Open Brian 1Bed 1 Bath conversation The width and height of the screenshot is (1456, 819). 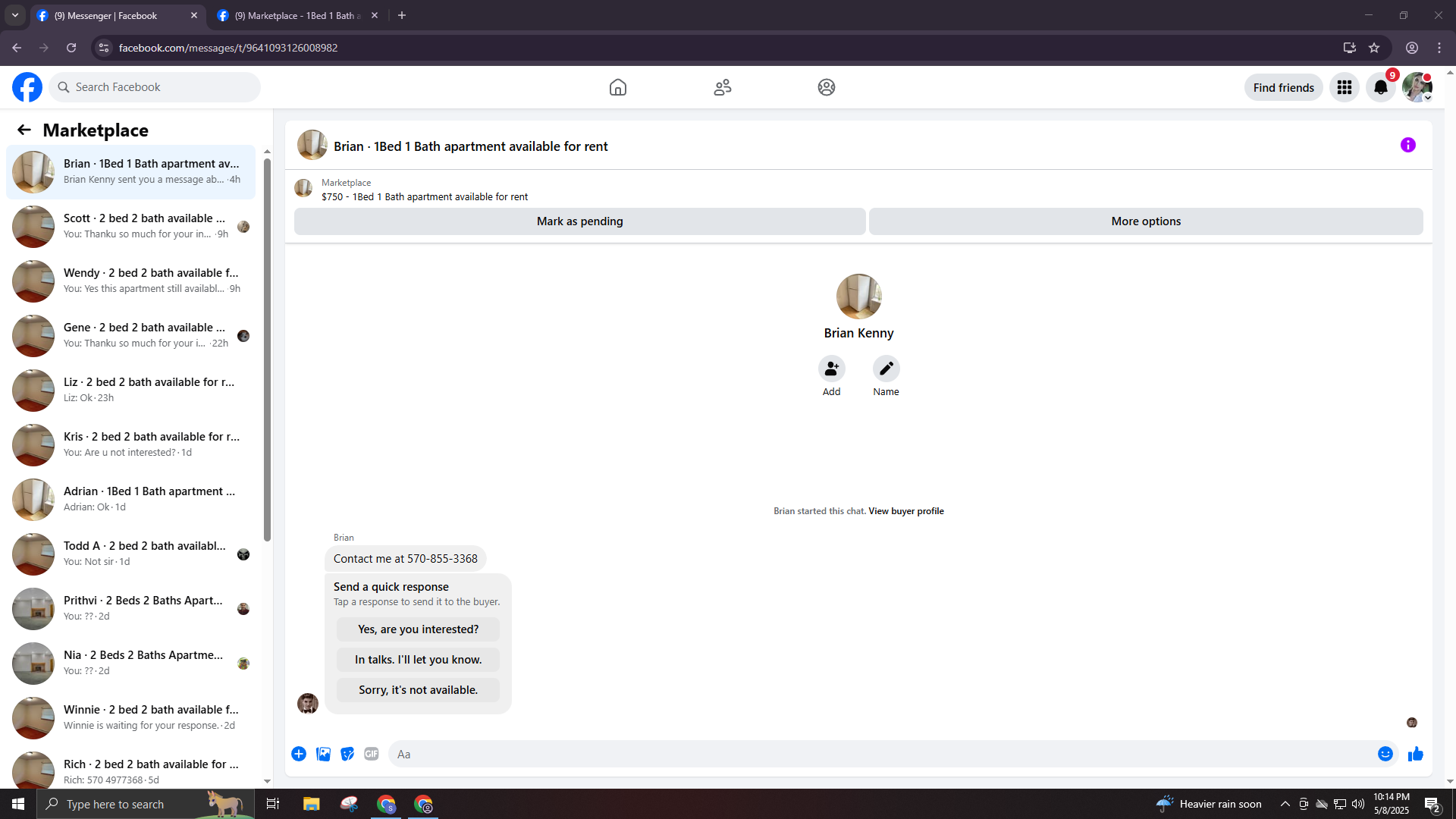pyautogui.click(x=130, y=172)
